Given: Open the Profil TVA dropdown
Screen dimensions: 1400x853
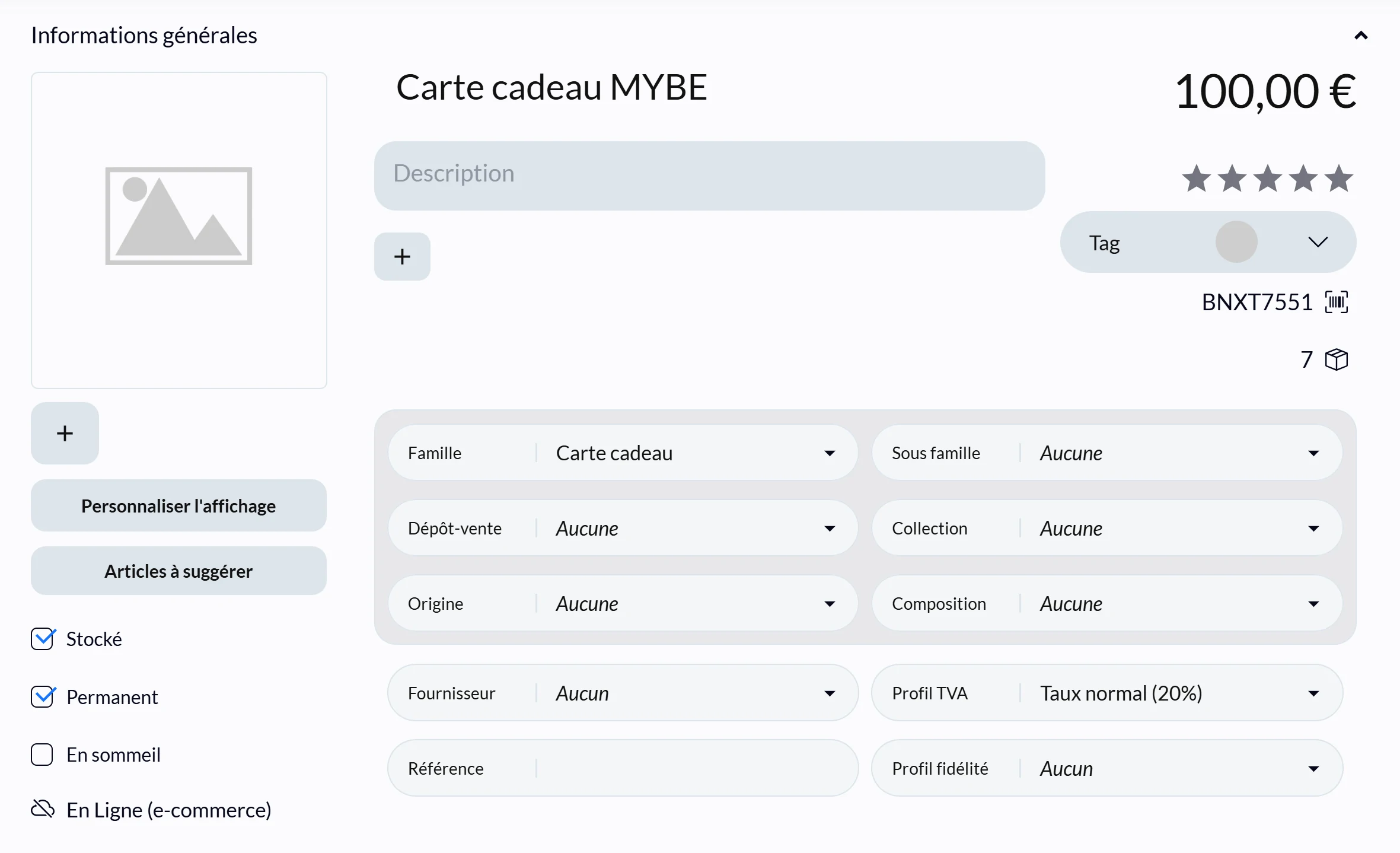Looking at the screenshot, I should click(x=1106, y=693).
